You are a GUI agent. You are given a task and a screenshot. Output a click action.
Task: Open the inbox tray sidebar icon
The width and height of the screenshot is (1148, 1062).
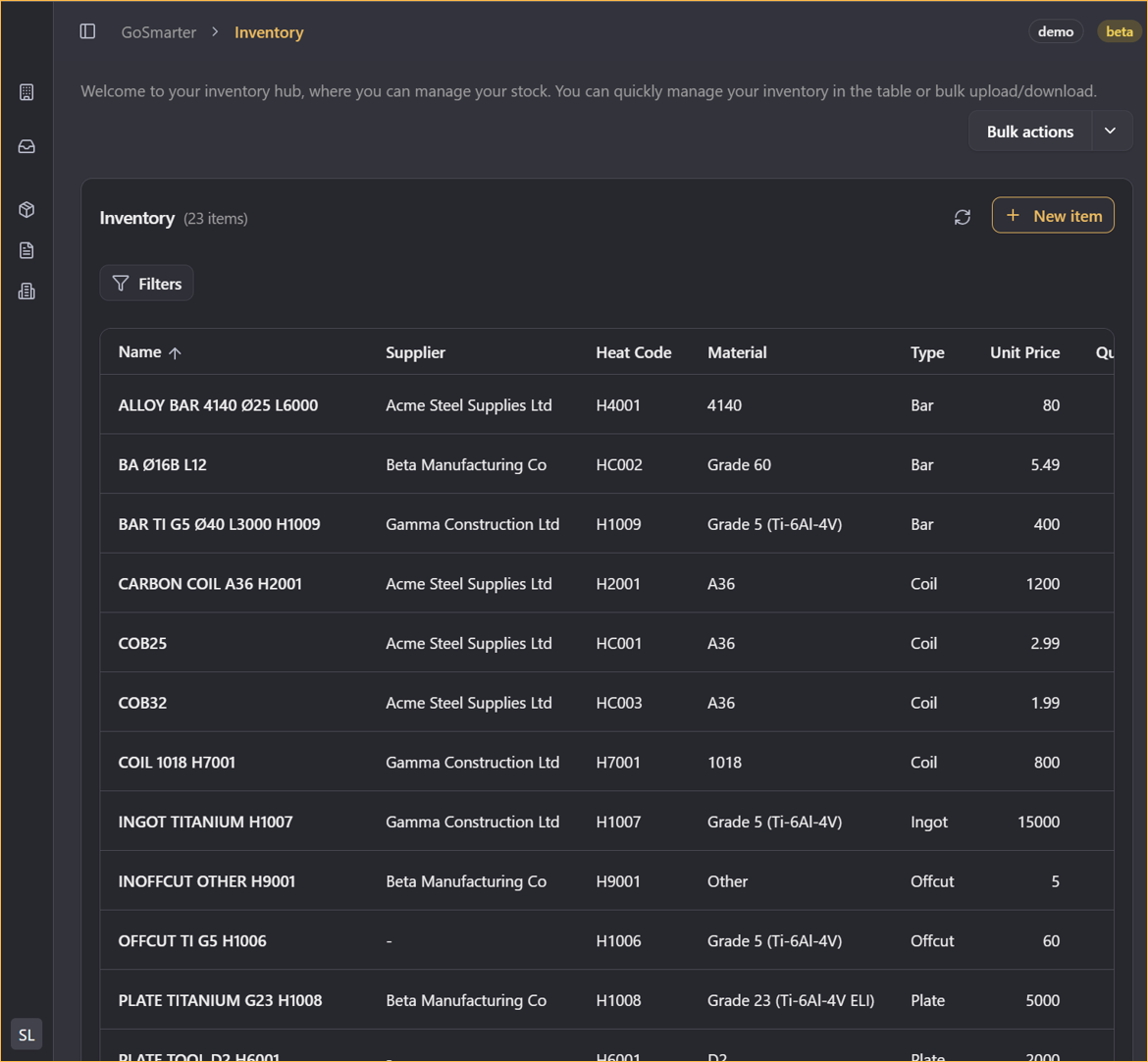click(26, 146)
